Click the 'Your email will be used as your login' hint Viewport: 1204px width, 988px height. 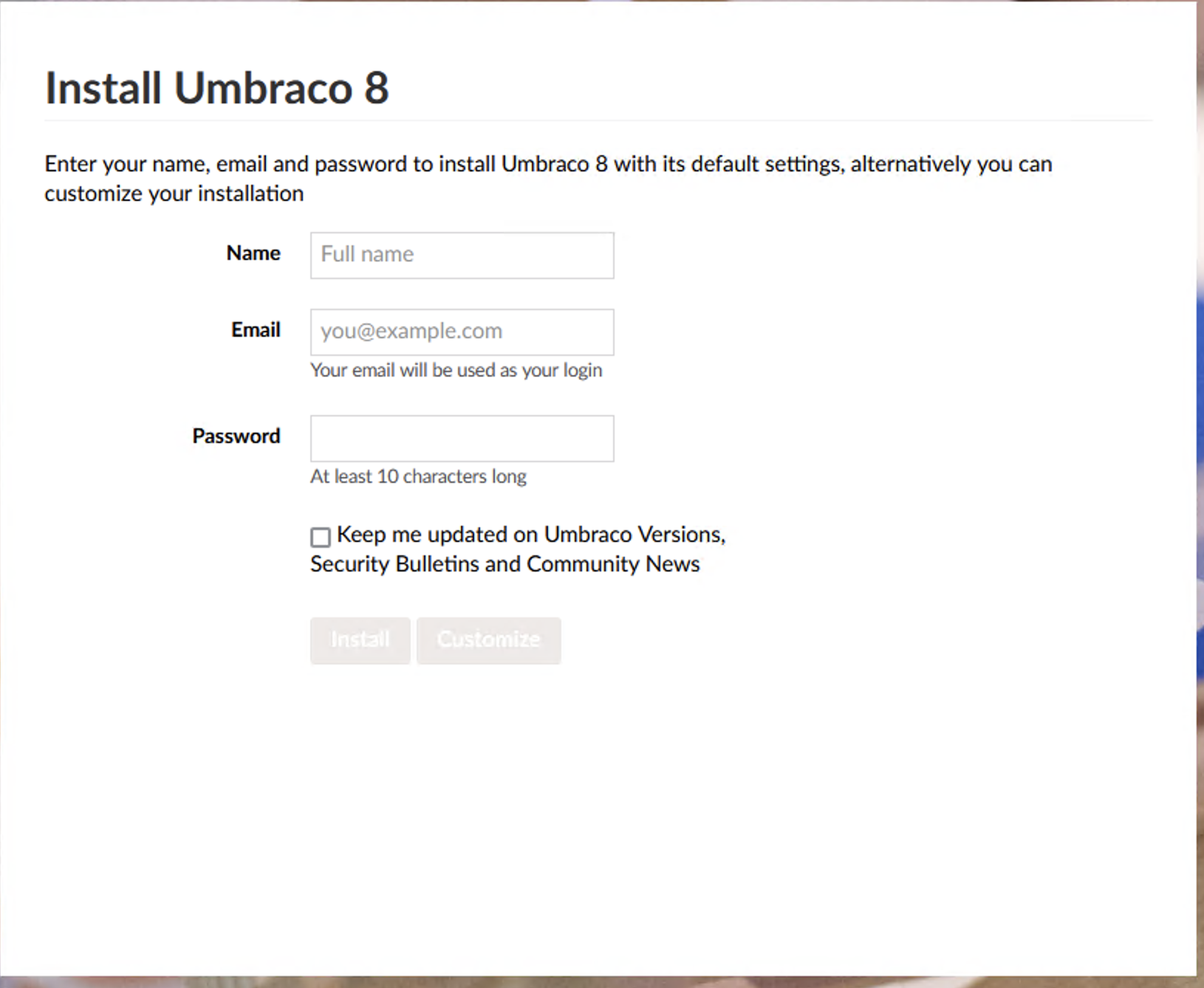tap(456, 370)
